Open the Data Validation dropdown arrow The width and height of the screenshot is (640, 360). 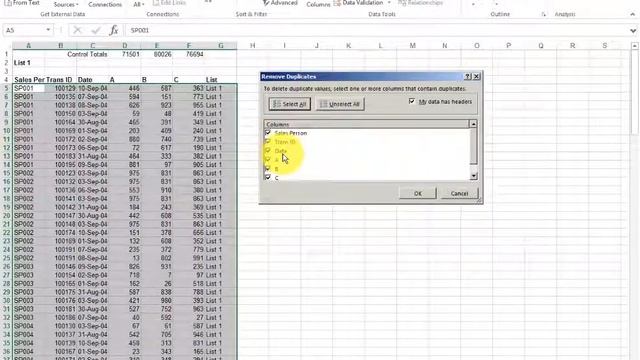point(389,3)
